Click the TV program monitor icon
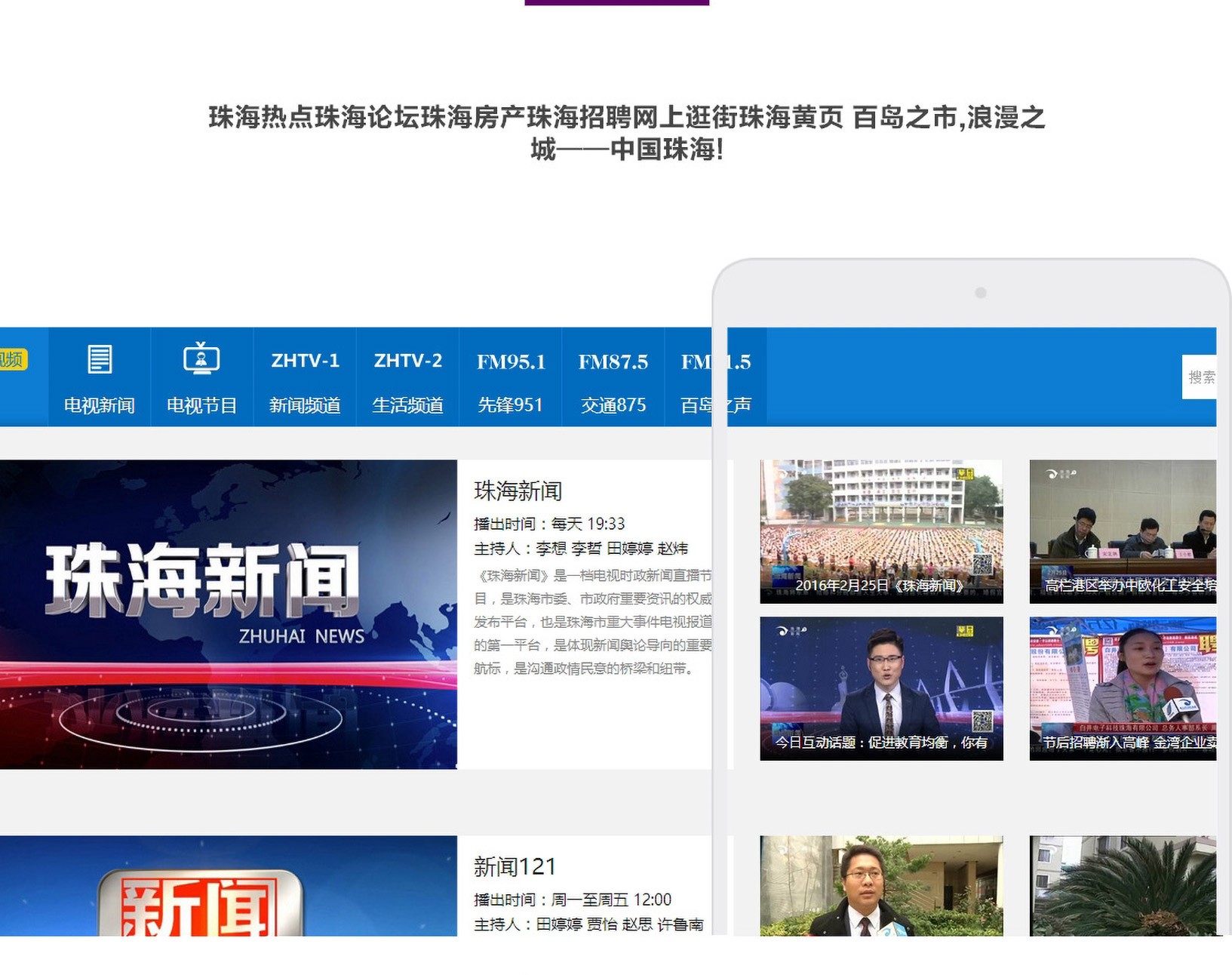 pyautogui.click(x=201, y=358)
